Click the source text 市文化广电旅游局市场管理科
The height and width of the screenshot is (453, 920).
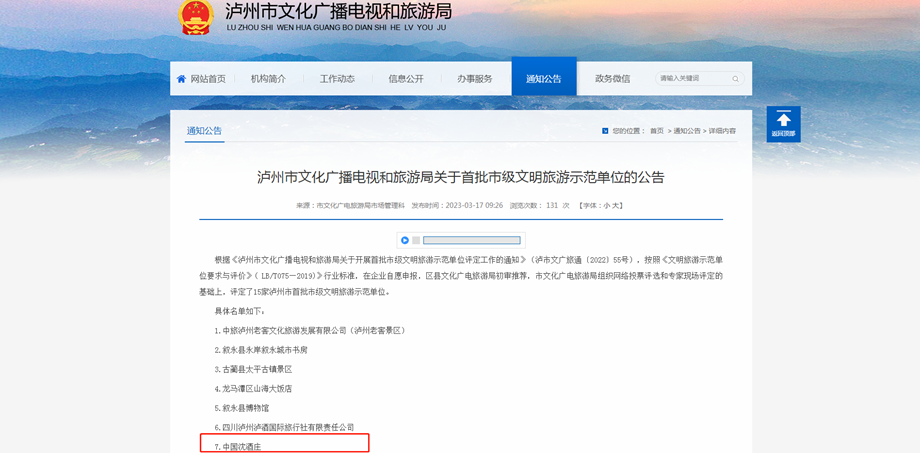[x=361, y=205]
